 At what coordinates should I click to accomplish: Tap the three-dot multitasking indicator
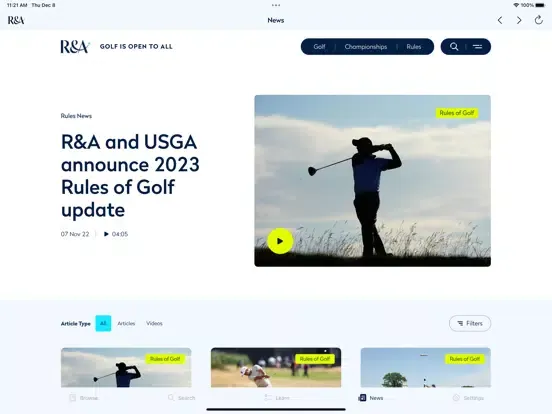276,5
